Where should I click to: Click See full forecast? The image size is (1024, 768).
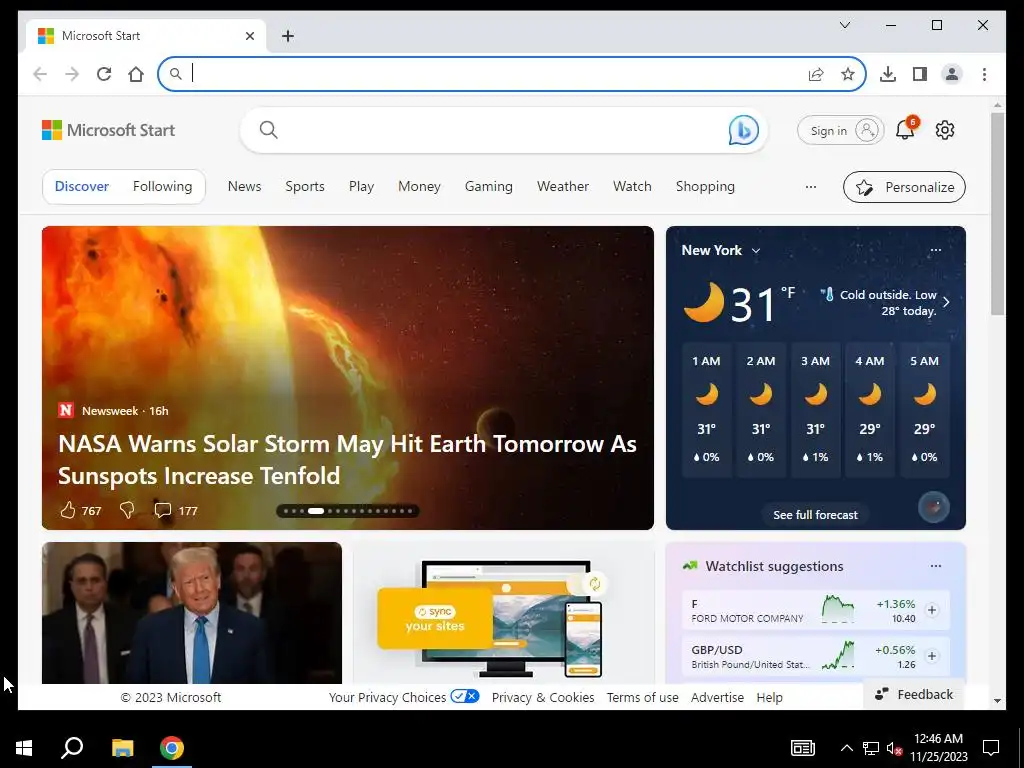(815, 515)
